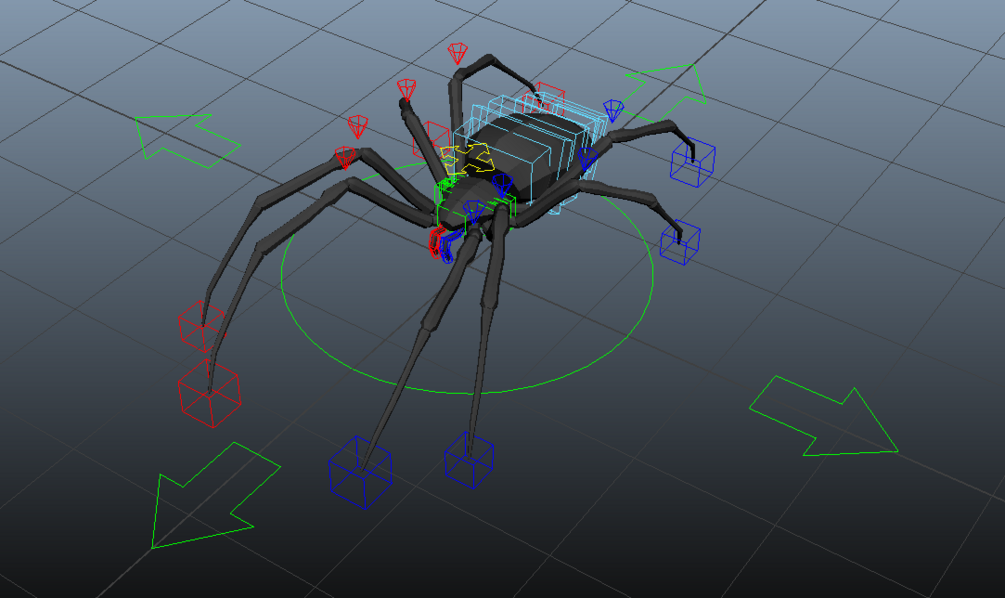Select the red cube behind the abdomen

click(x=544, y=97)
